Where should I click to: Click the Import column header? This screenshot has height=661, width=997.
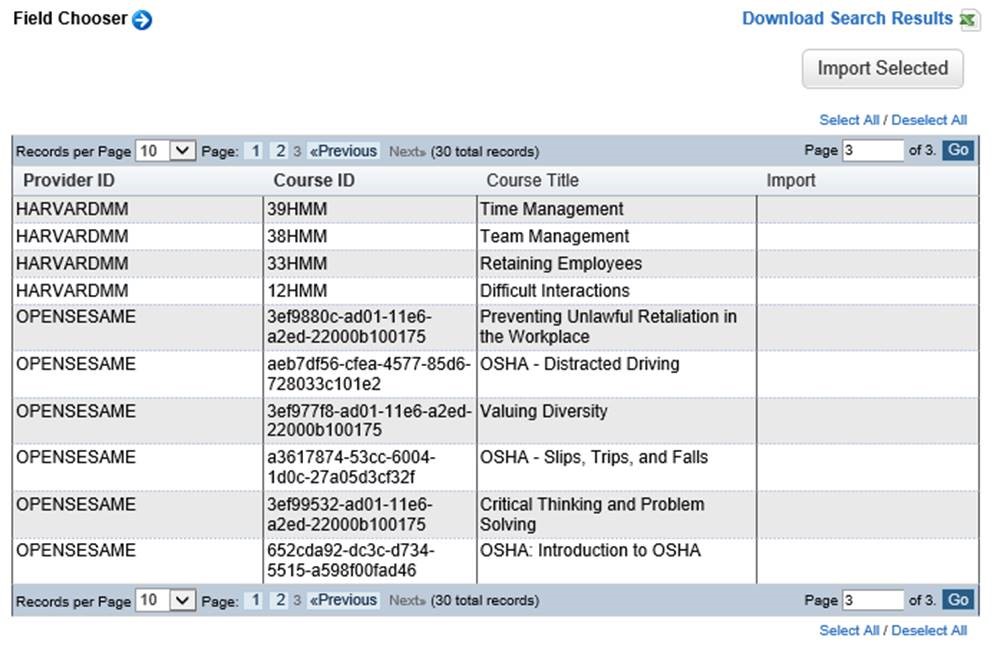(x=791, y=181)
